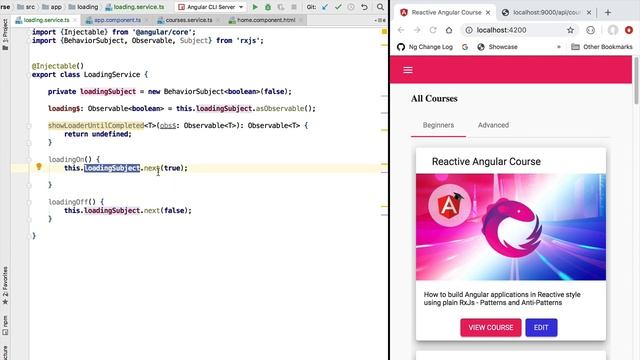Open a new browser tab
Screen dimensions: 640x360
click(x=608, y=12)
